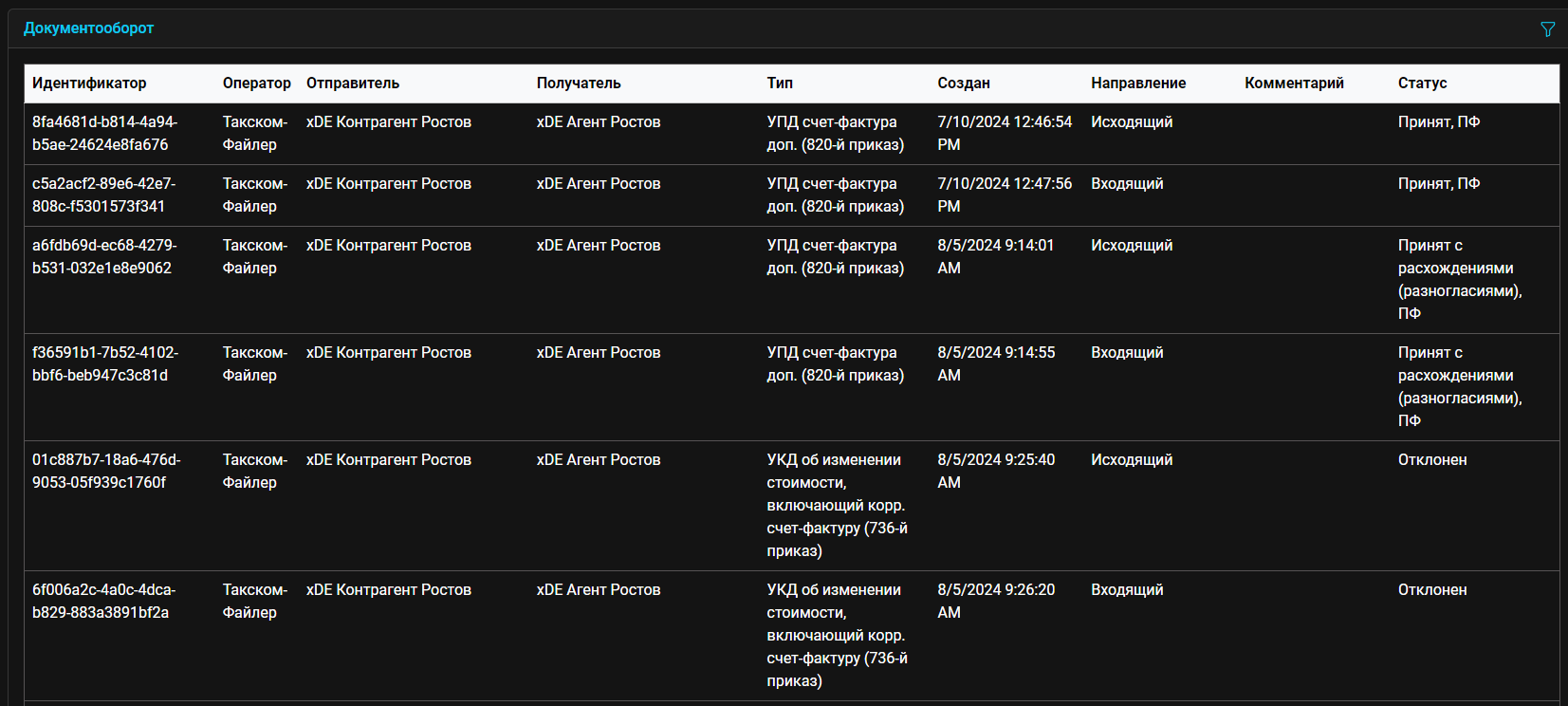Sort by Тип column header

(x=780, y=84)
